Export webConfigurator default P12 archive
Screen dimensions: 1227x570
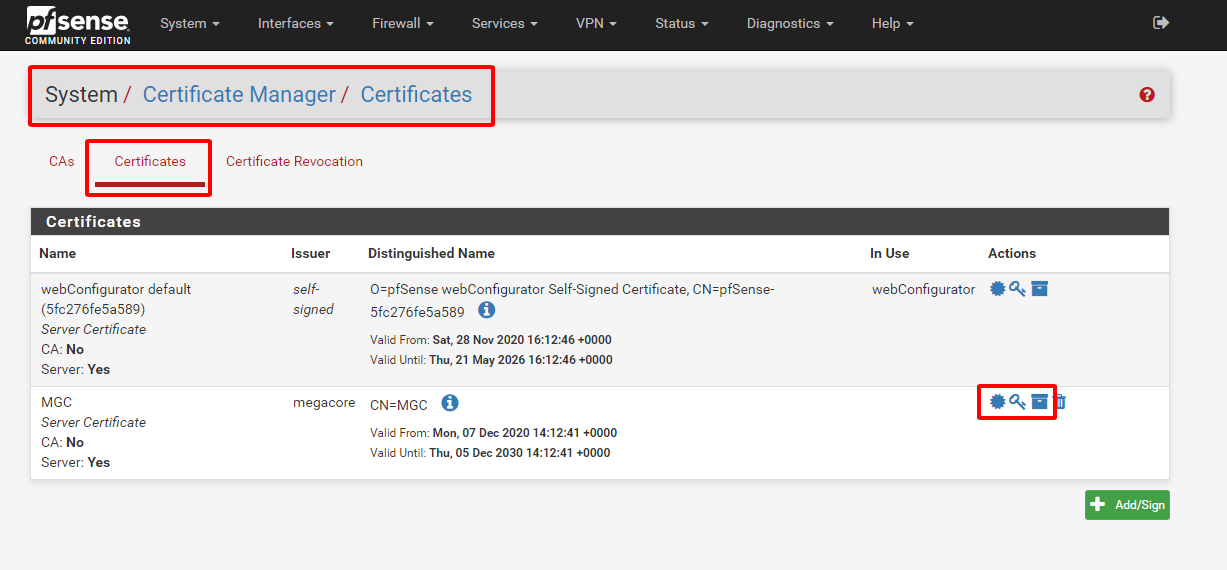1040,289
